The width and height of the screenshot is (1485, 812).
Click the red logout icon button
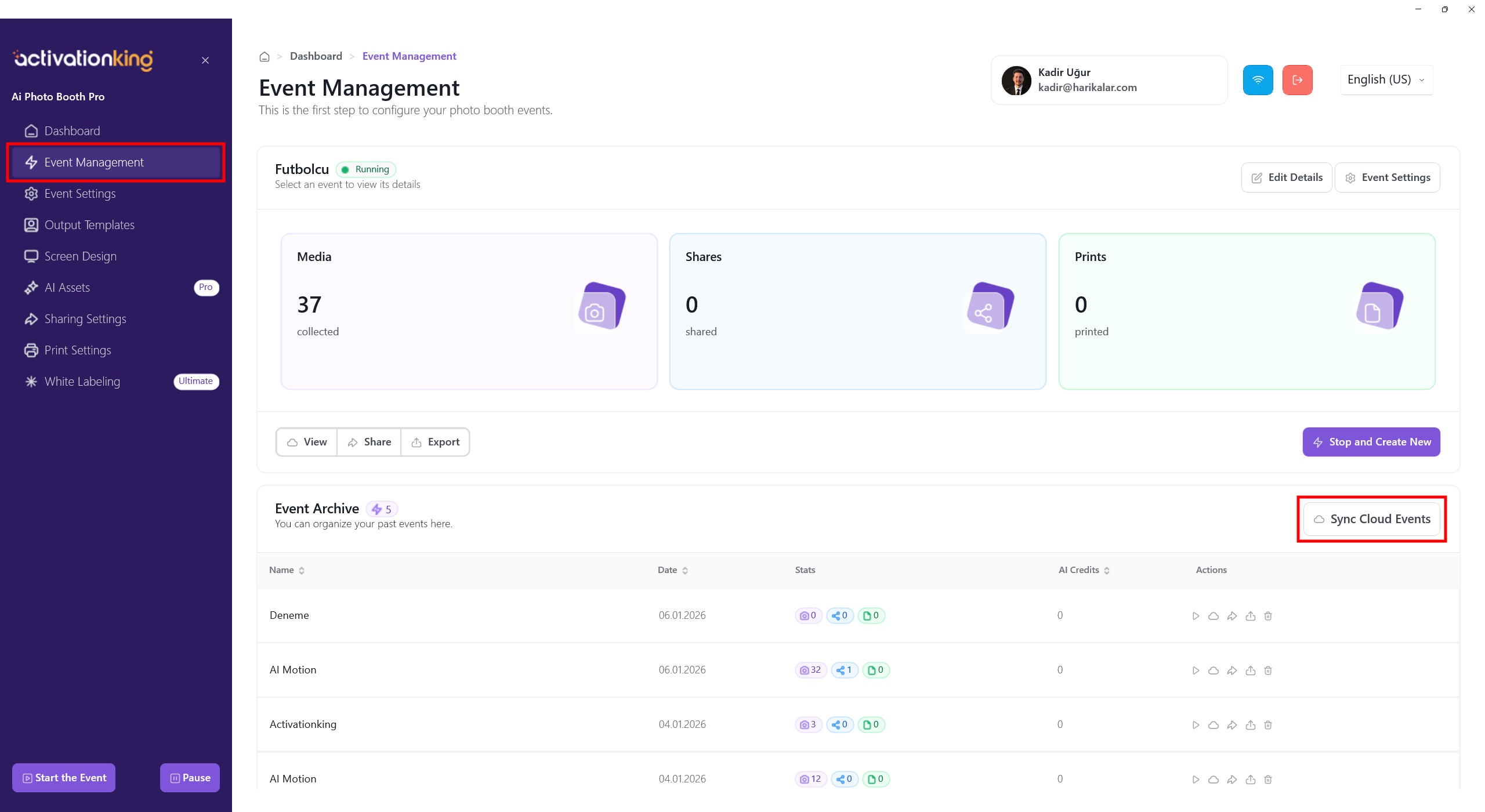tap(1297, 80)
